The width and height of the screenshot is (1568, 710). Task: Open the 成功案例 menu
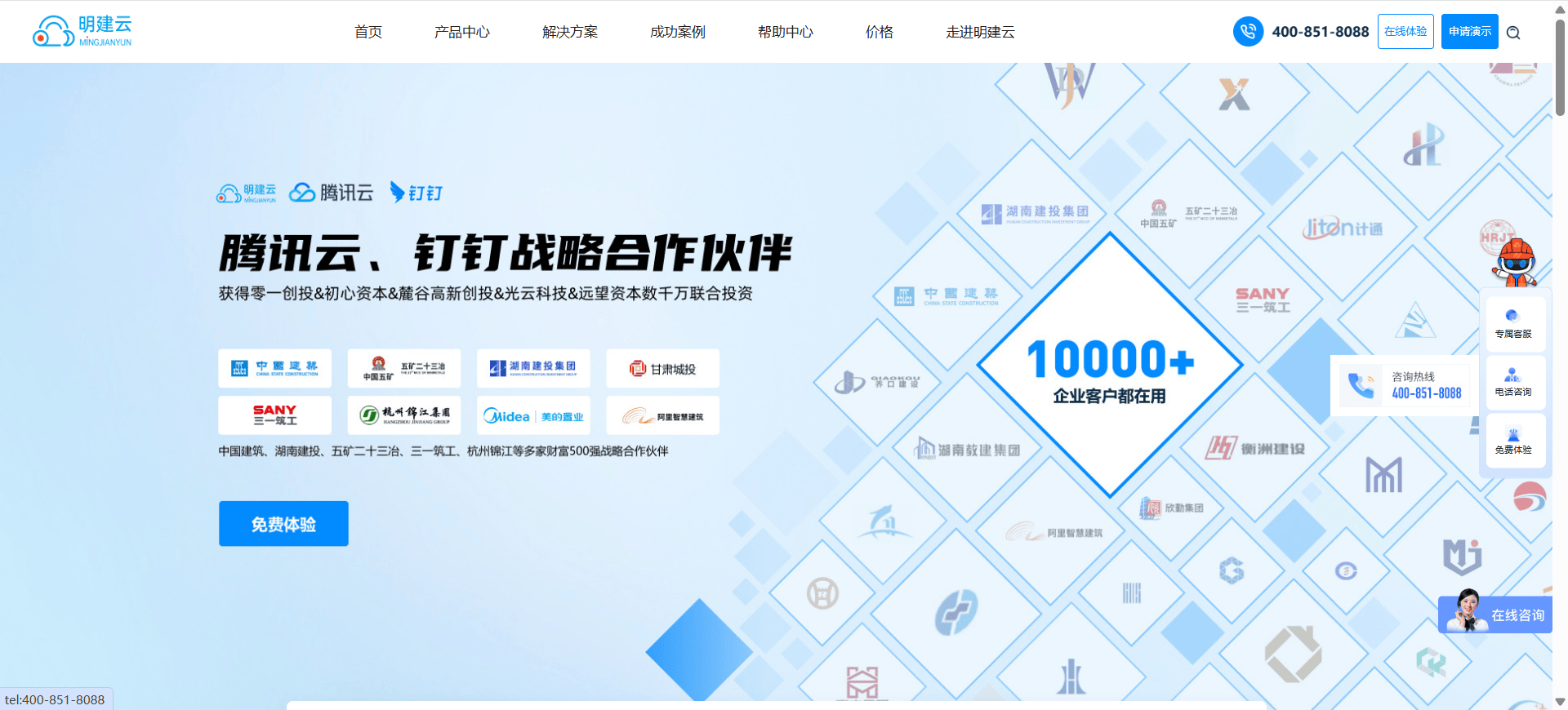678,32
